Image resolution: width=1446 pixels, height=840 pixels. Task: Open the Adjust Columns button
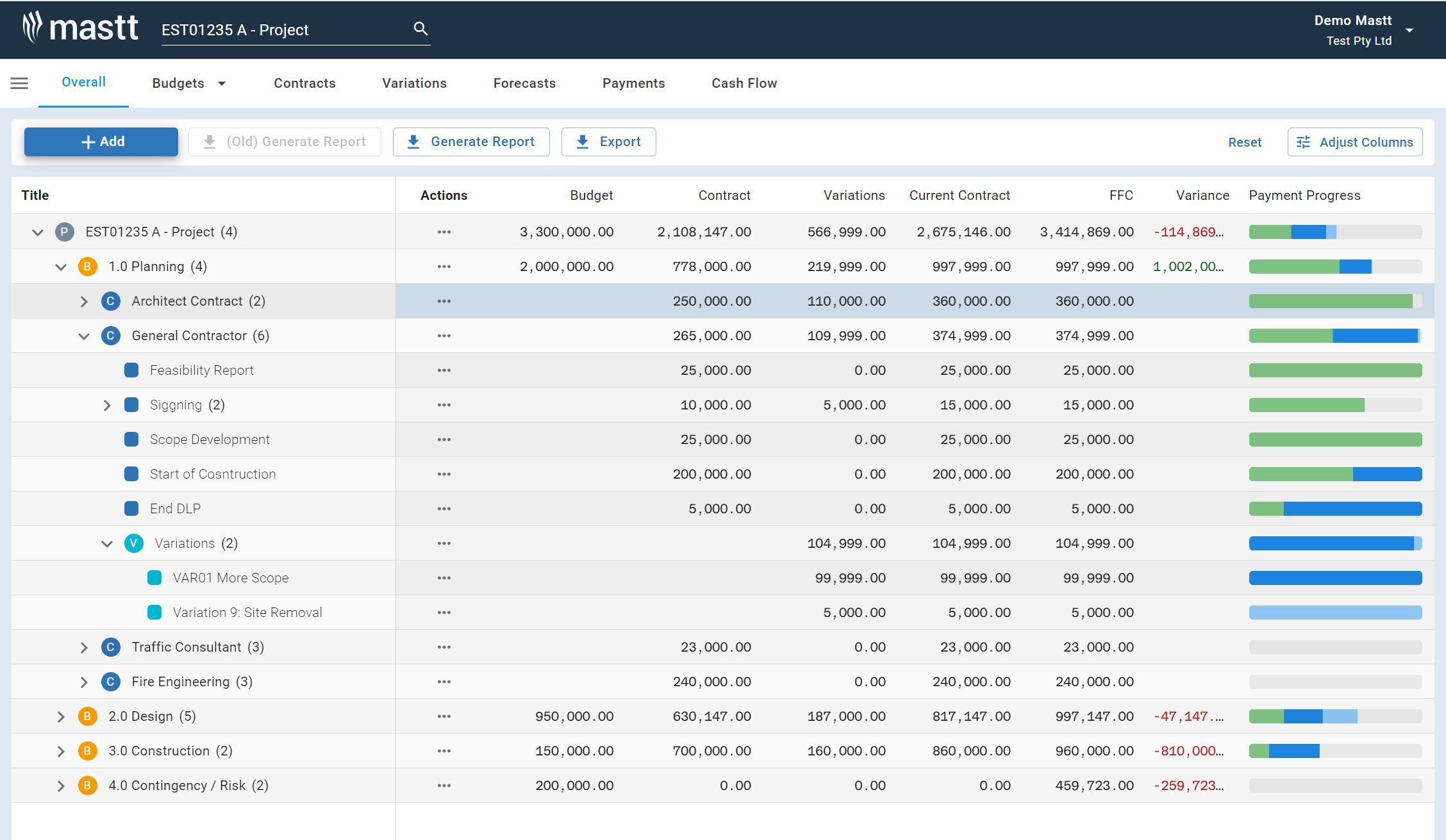coord(1355,142)
